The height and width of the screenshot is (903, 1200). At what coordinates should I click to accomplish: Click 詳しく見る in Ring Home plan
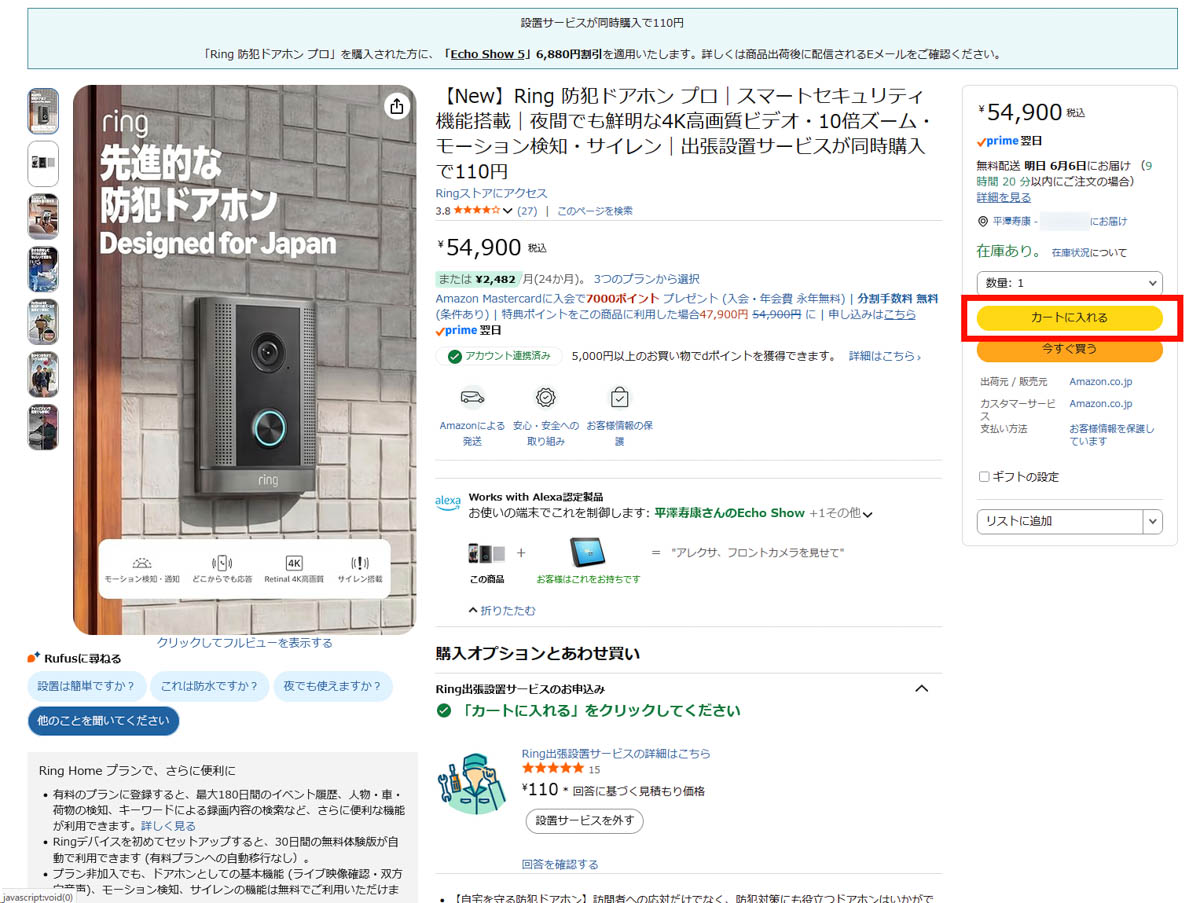point(168,826)
